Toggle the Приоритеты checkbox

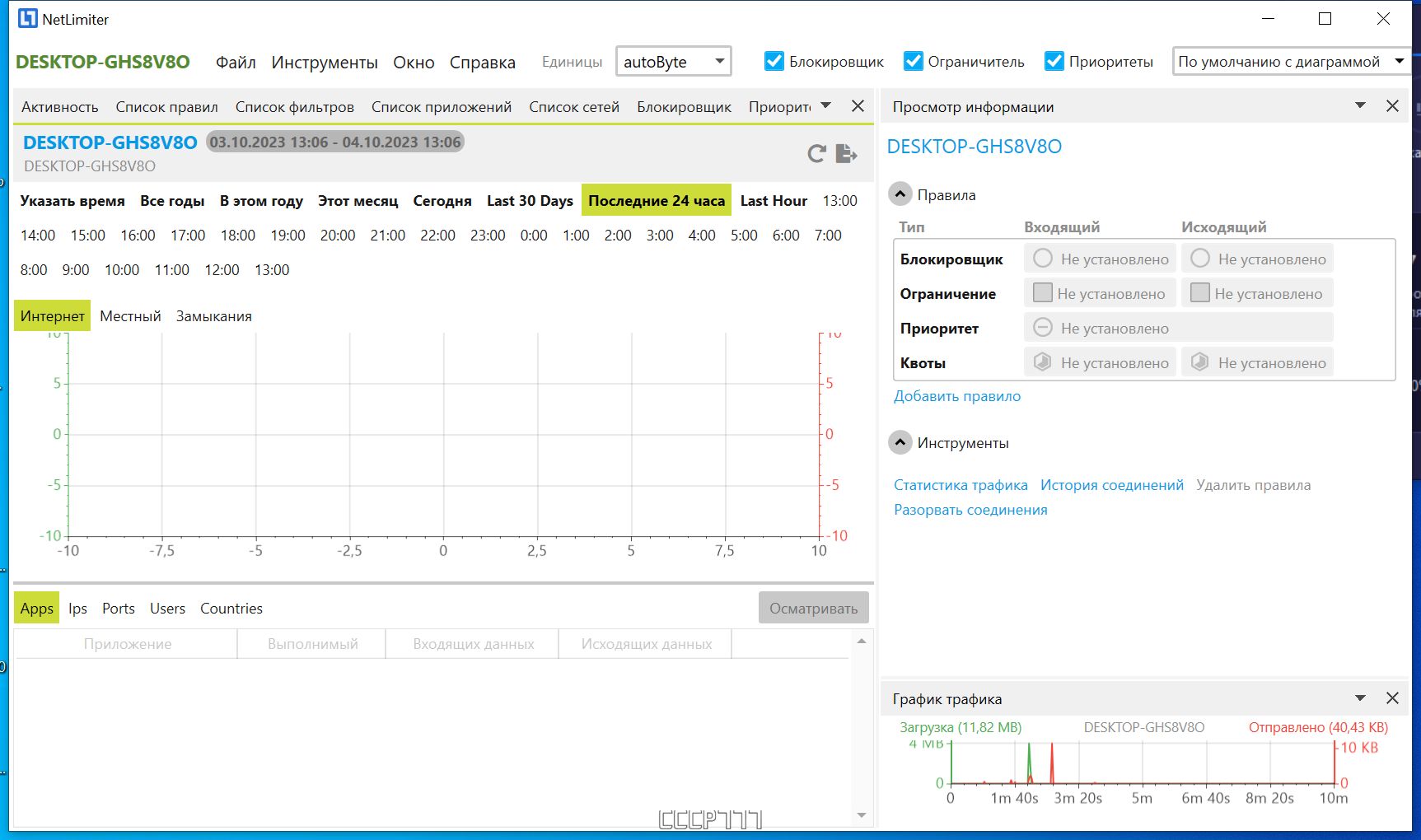click(1054, 62)
